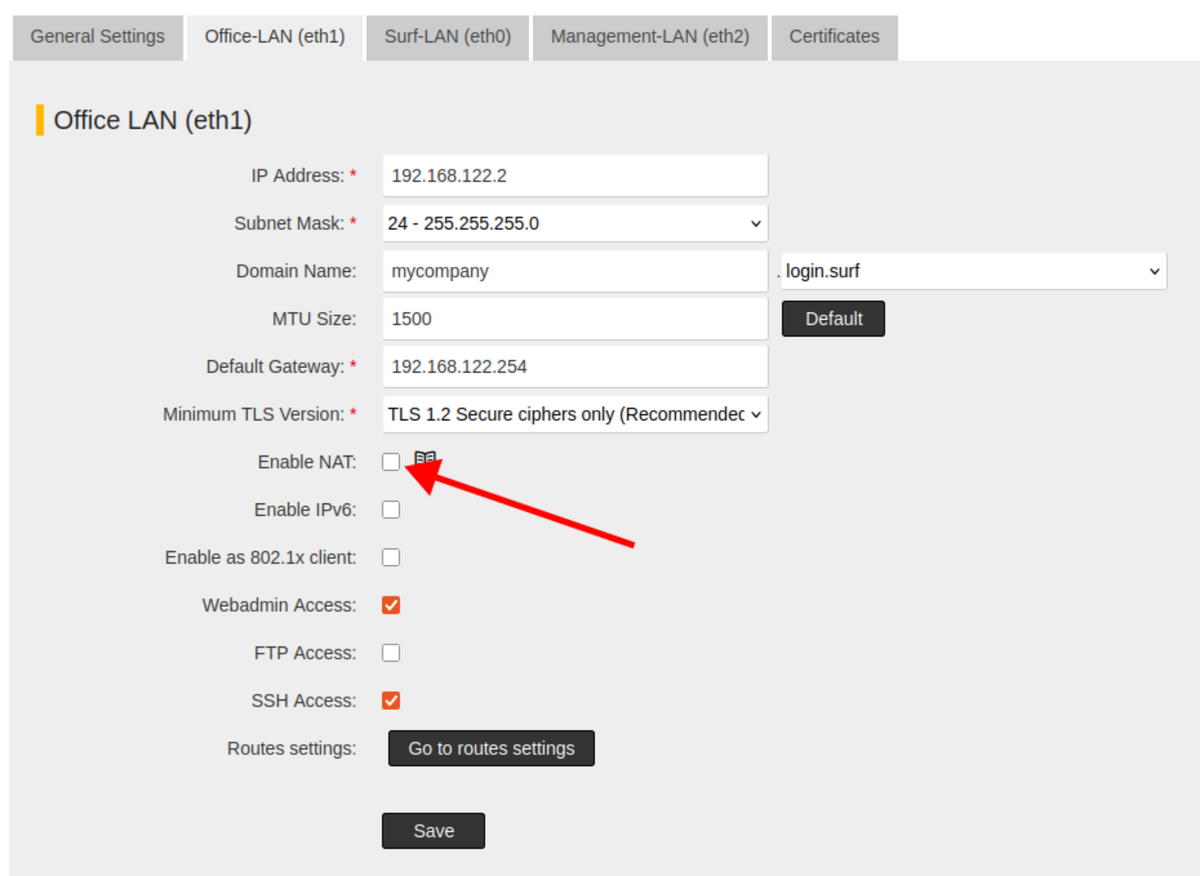Image resolution: width=1200 pixels, height=876 pixels.
Task: Click the Domain Name label
Action: [x=296, y=271]
